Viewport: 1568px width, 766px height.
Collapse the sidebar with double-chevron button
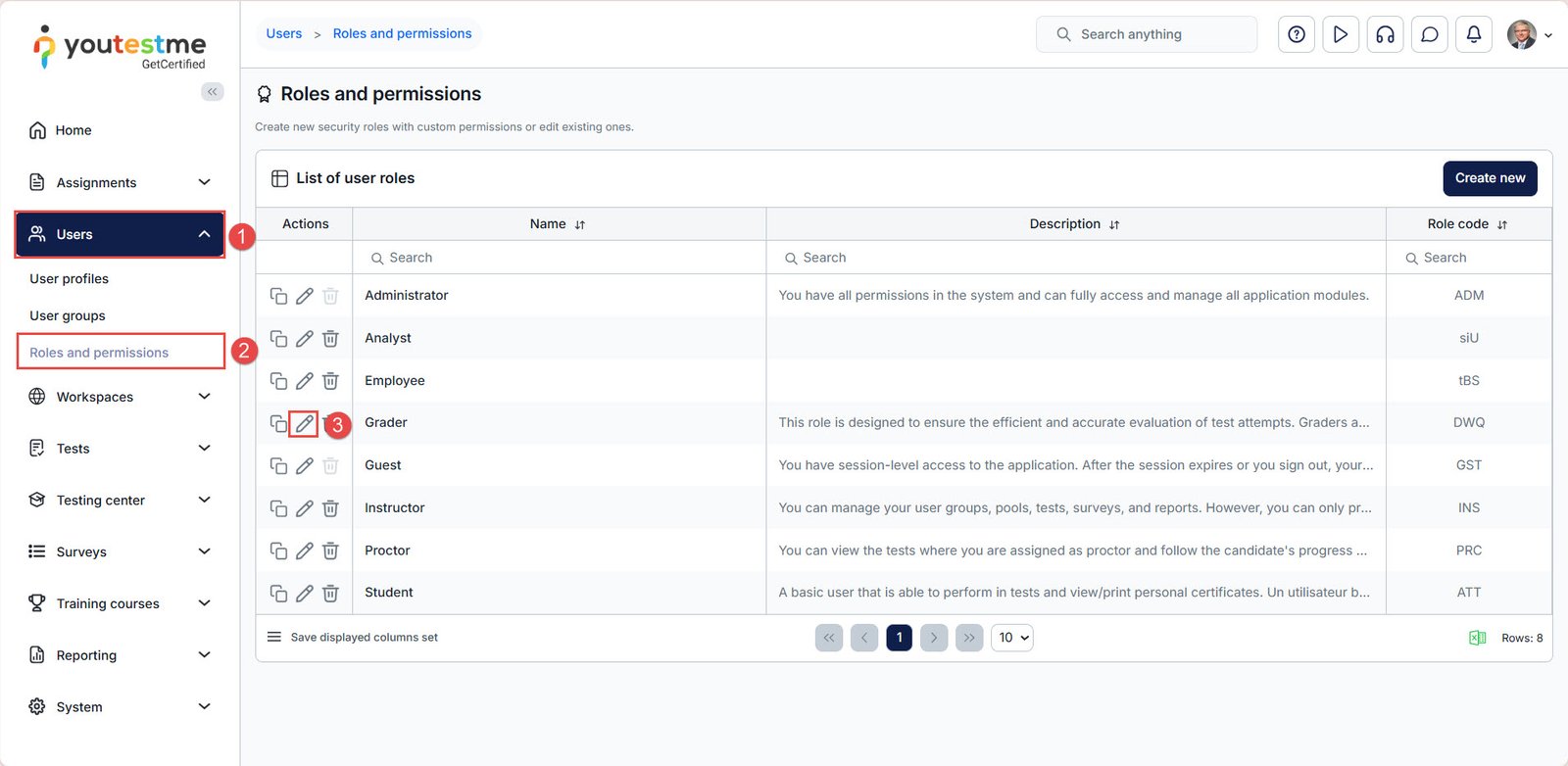tap(212, 92)
